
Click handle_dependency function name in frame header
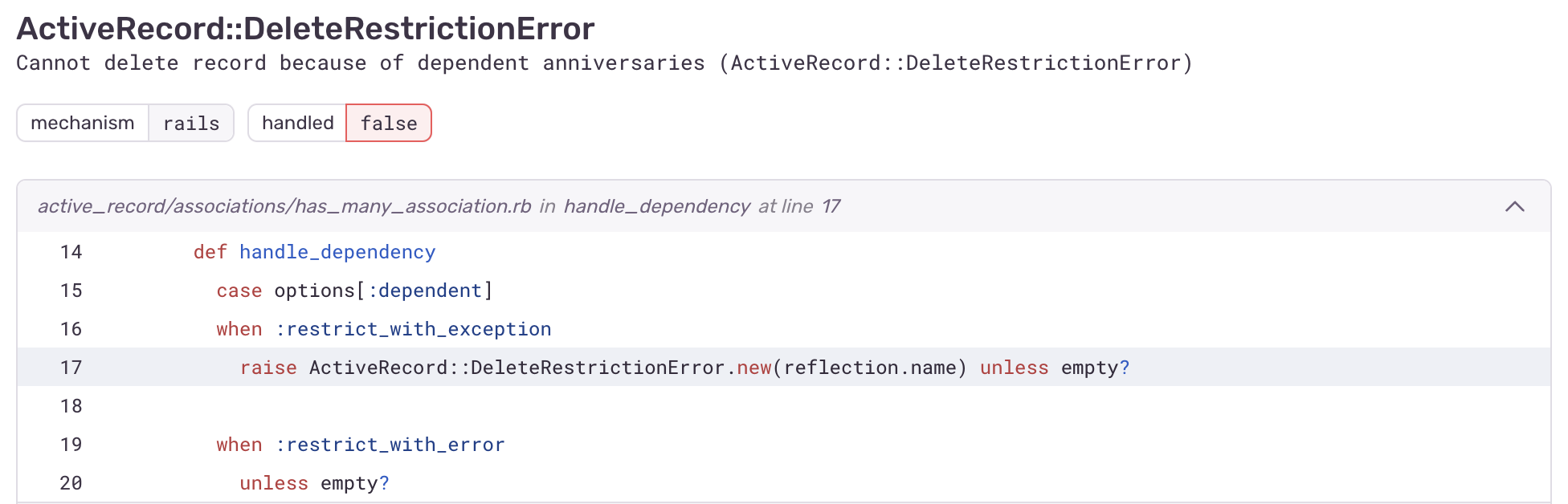(x=656, y=206)
